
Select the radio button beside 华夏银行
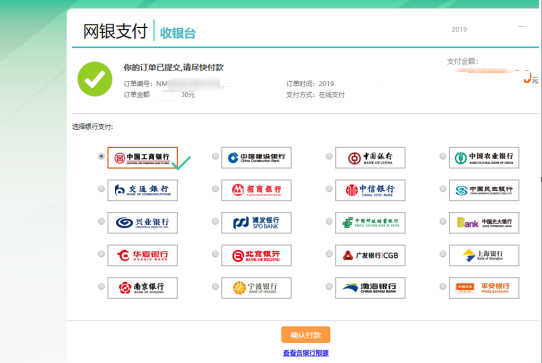[x=101, y=254]
